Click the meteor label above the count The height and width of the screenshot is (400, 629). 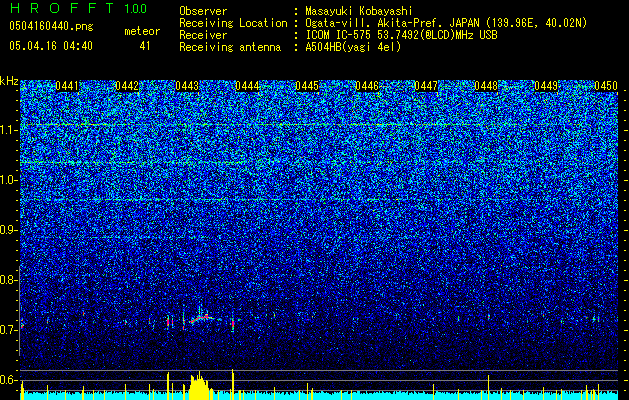pos(142,31)
